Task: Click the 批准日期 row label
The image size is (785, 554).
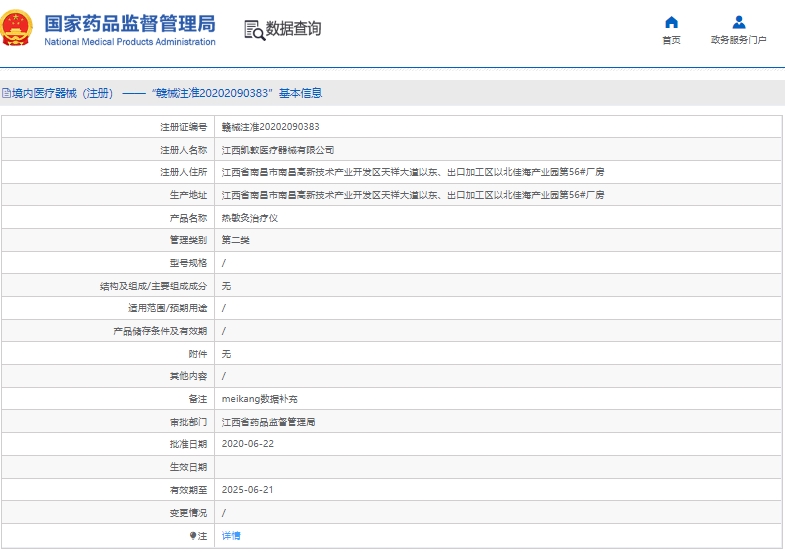Action: point(188,444)
